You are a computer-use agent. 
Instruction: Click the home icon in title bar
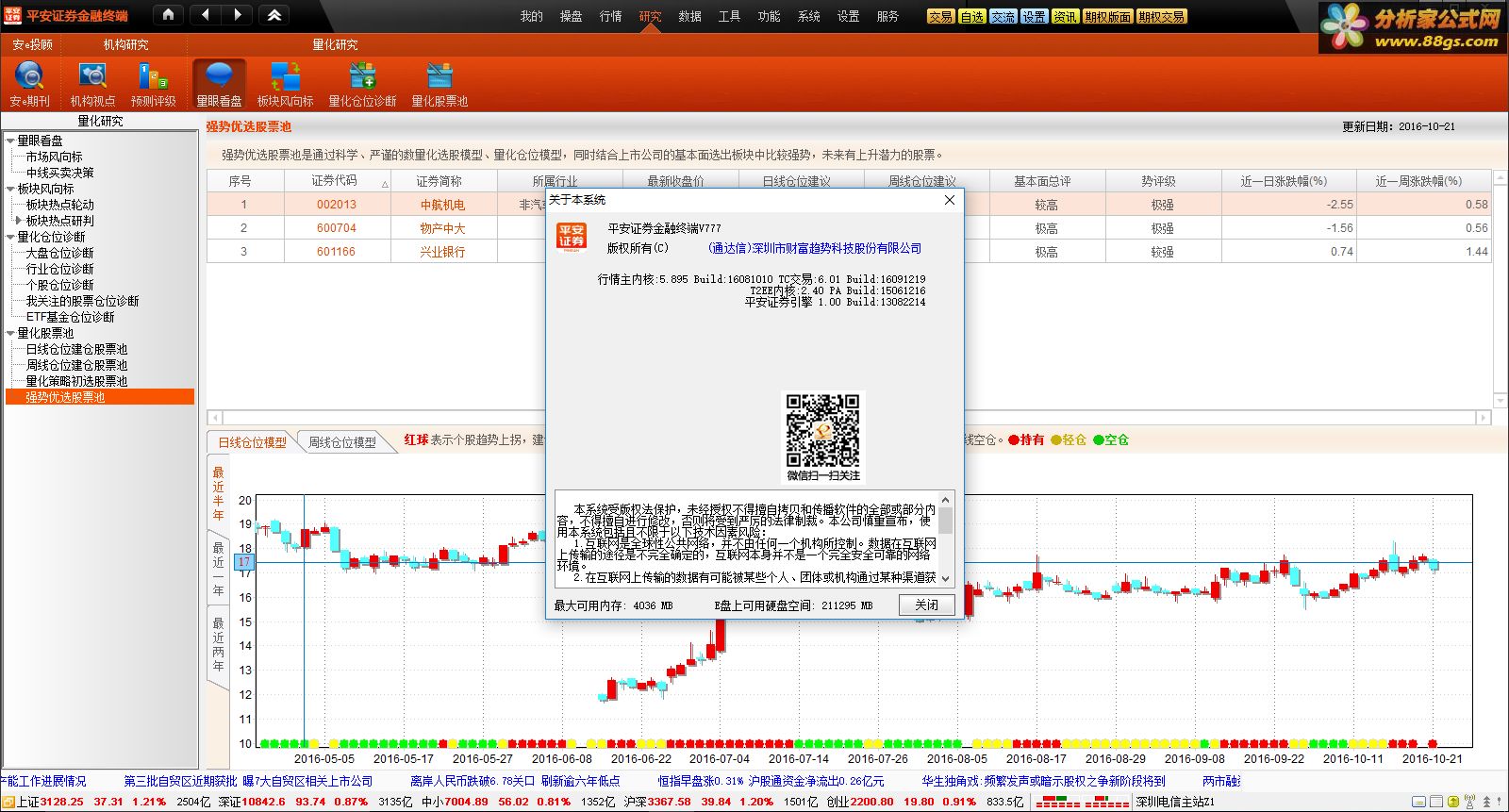click(168, 14)
